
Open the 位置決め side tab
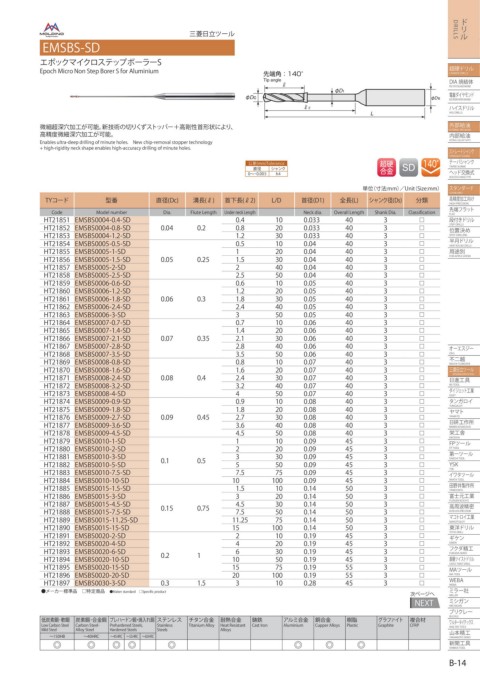464,231
